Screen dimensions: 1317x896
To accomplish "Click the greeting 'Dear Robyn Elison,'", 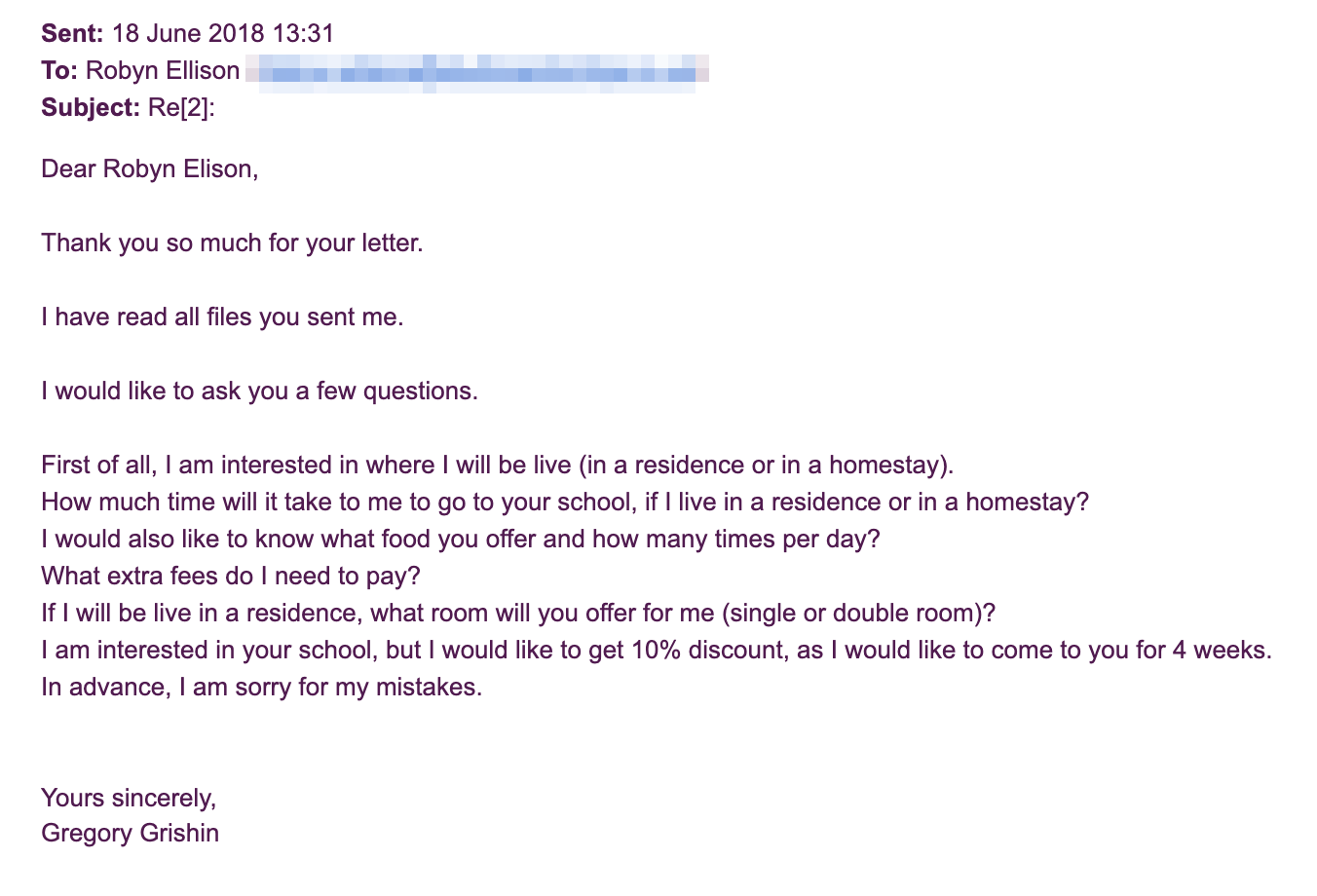I will (150, 168).
